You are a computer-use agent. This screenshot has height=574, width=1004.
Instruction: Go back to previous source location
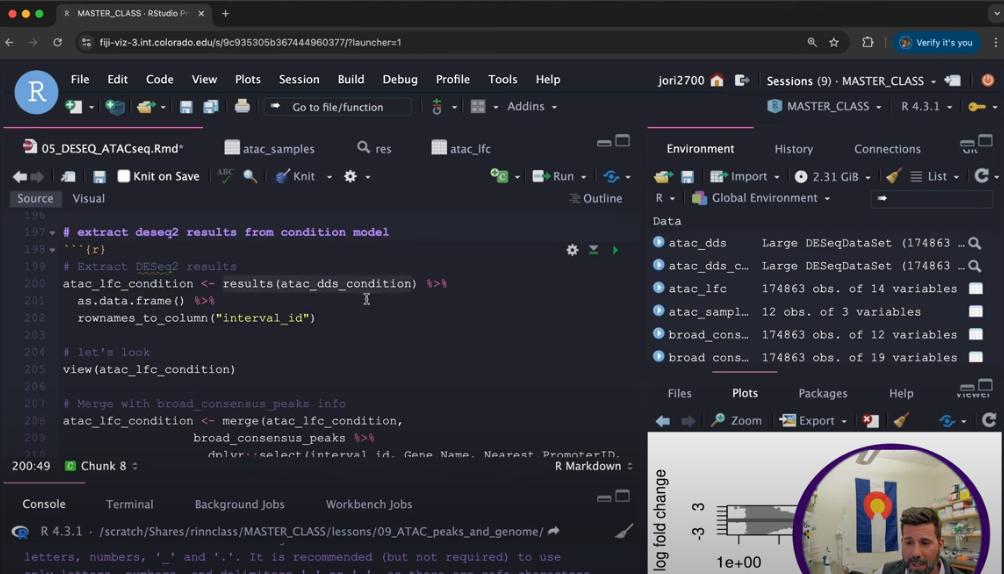[20, 176]
